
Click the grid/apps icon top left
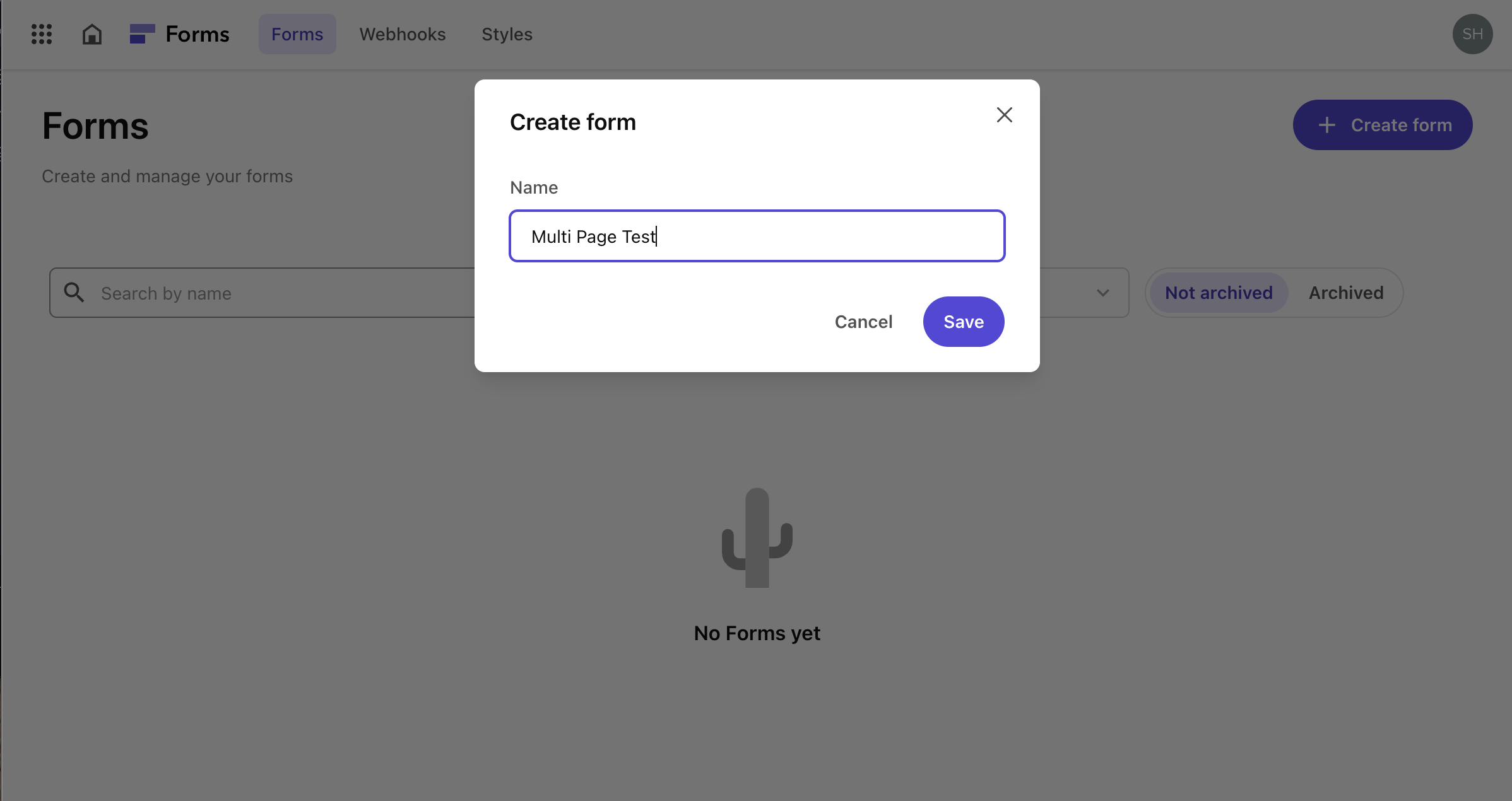point(41,33)
